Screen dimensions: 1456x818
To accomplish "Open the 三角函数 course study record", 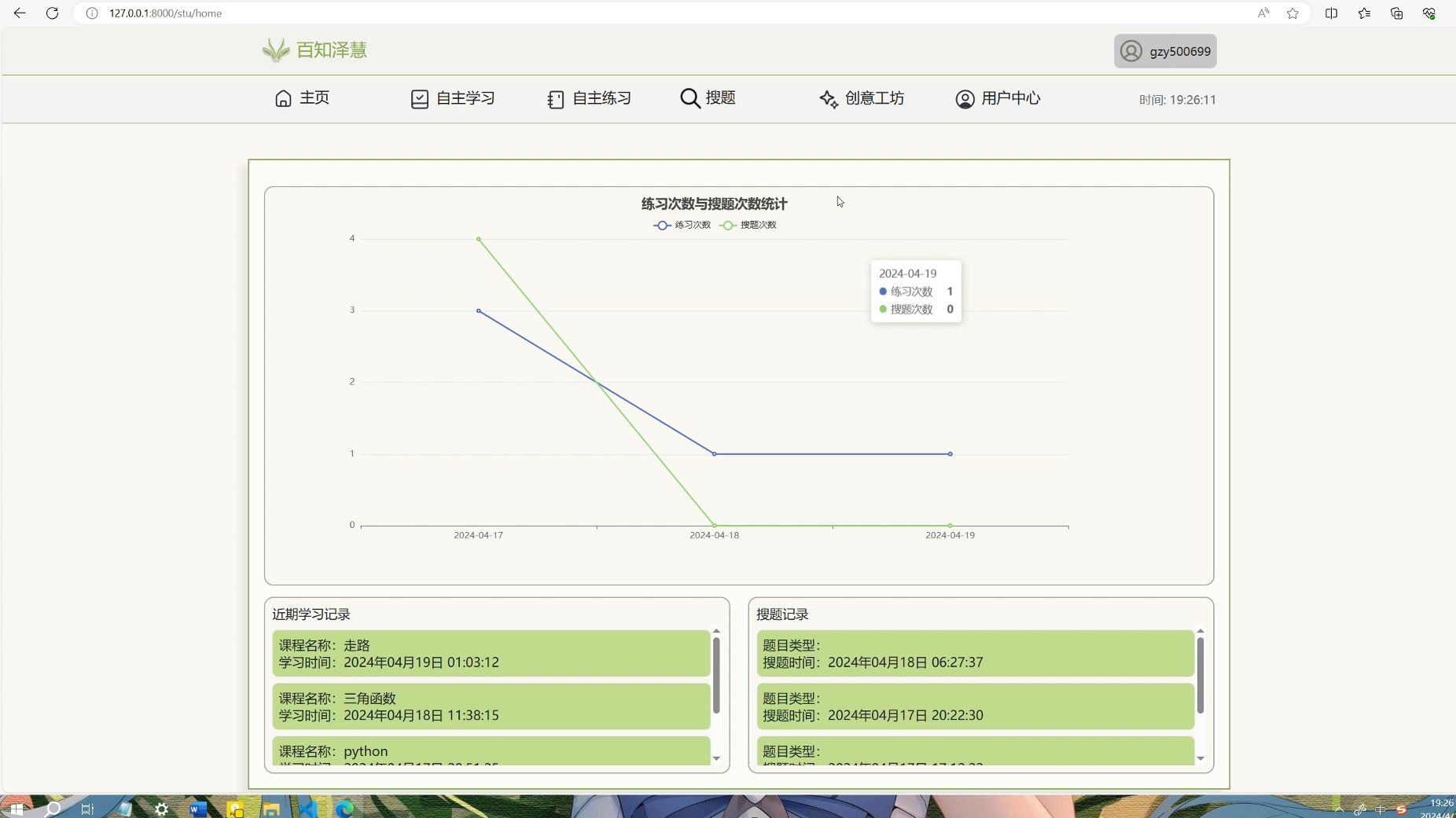I will 491,706.
